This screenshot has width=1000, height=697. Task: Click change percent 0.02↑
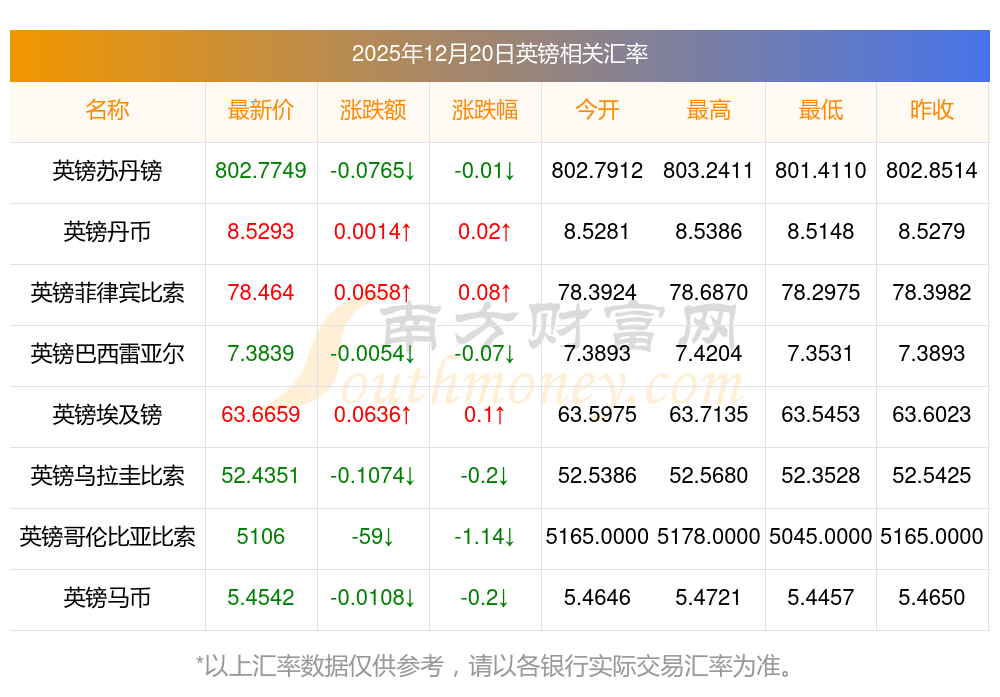click(485, 231)
